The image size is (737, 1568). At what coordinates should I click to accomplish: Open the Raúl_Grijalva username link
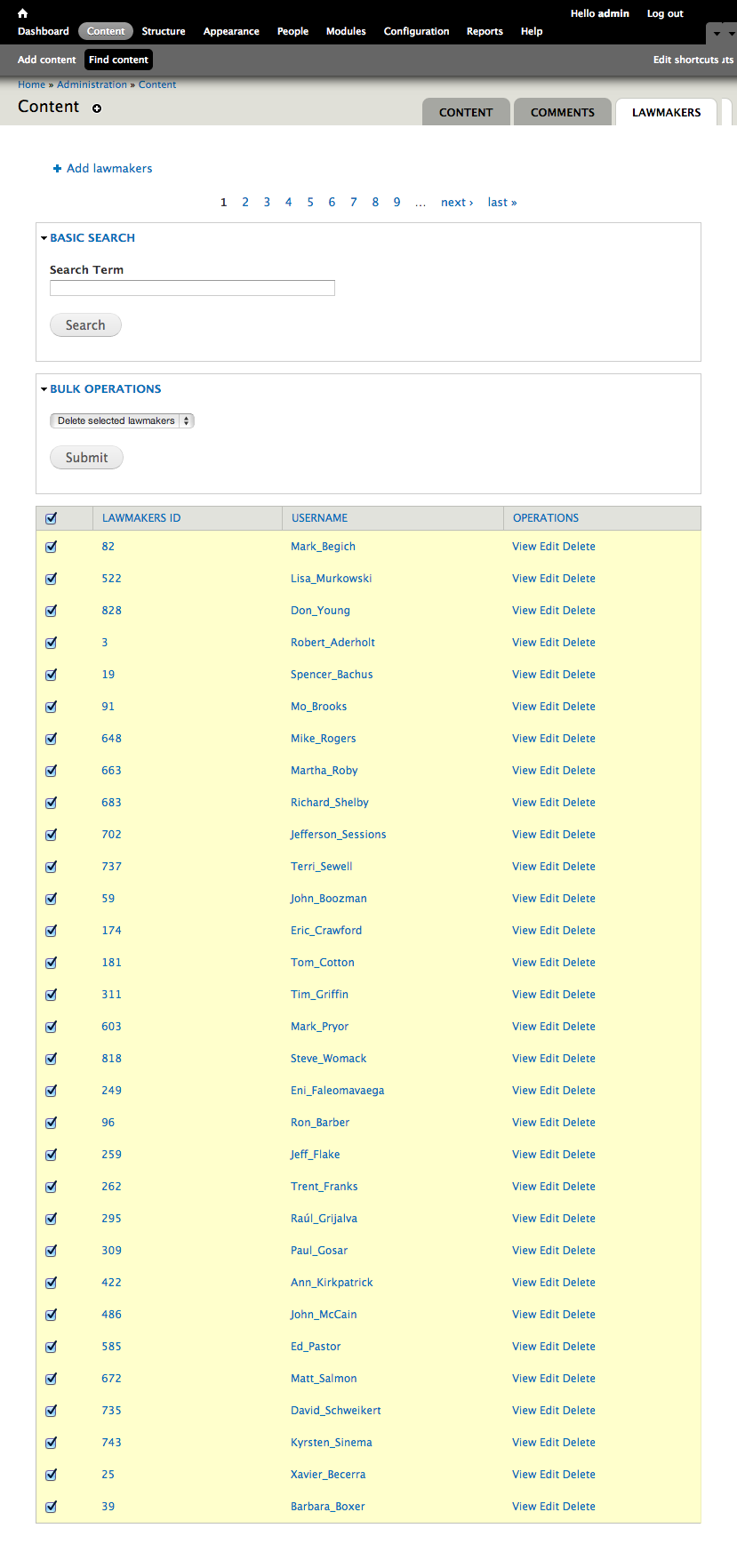(324, 1219)
